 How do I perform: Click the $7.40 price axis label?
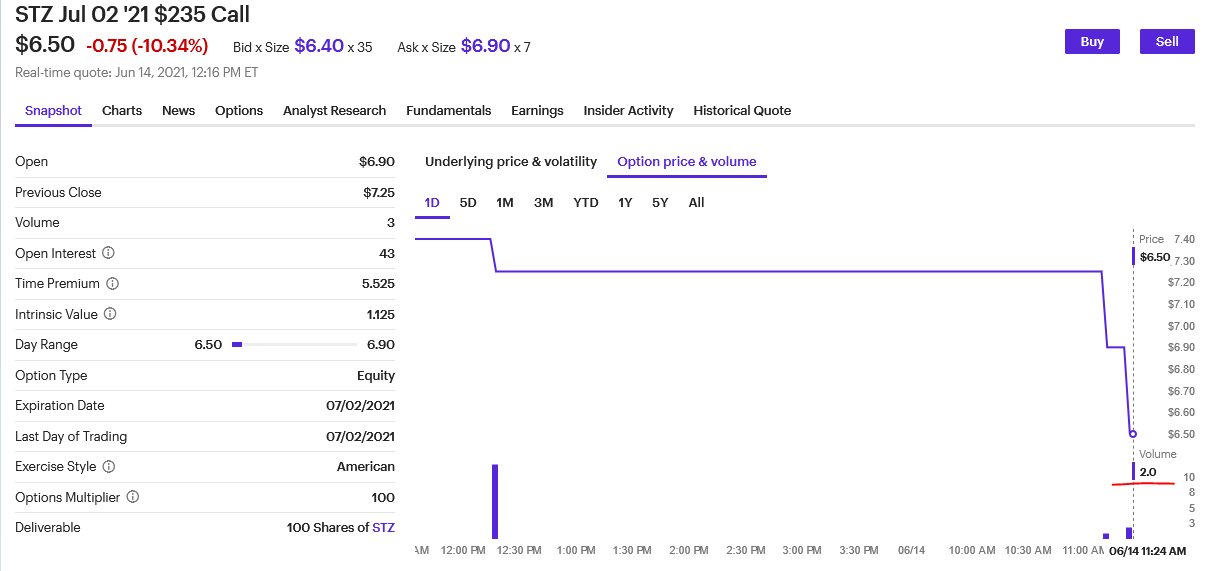1185,239
